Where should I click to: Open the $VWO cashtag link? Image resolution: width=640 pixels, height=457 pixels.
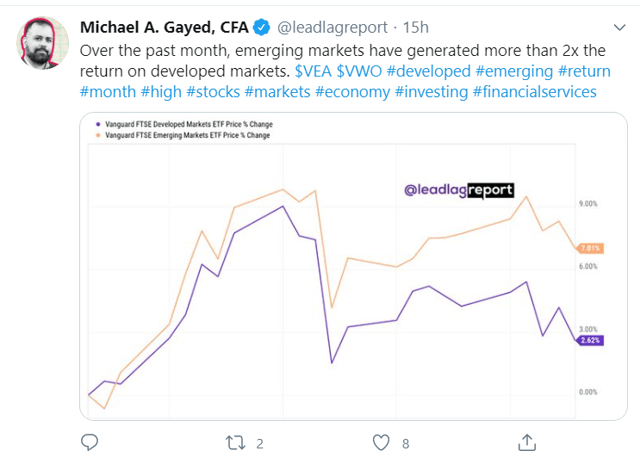tap(359, 71)
